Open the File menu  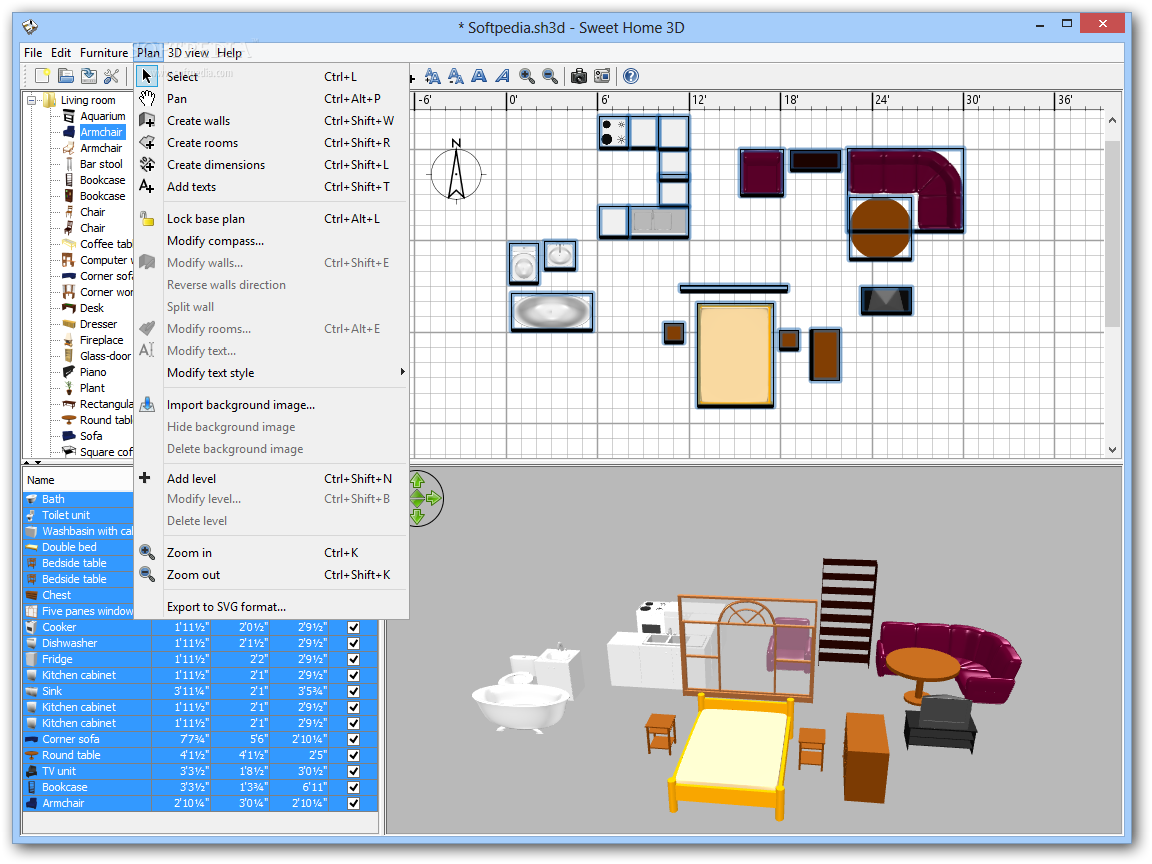33,53
